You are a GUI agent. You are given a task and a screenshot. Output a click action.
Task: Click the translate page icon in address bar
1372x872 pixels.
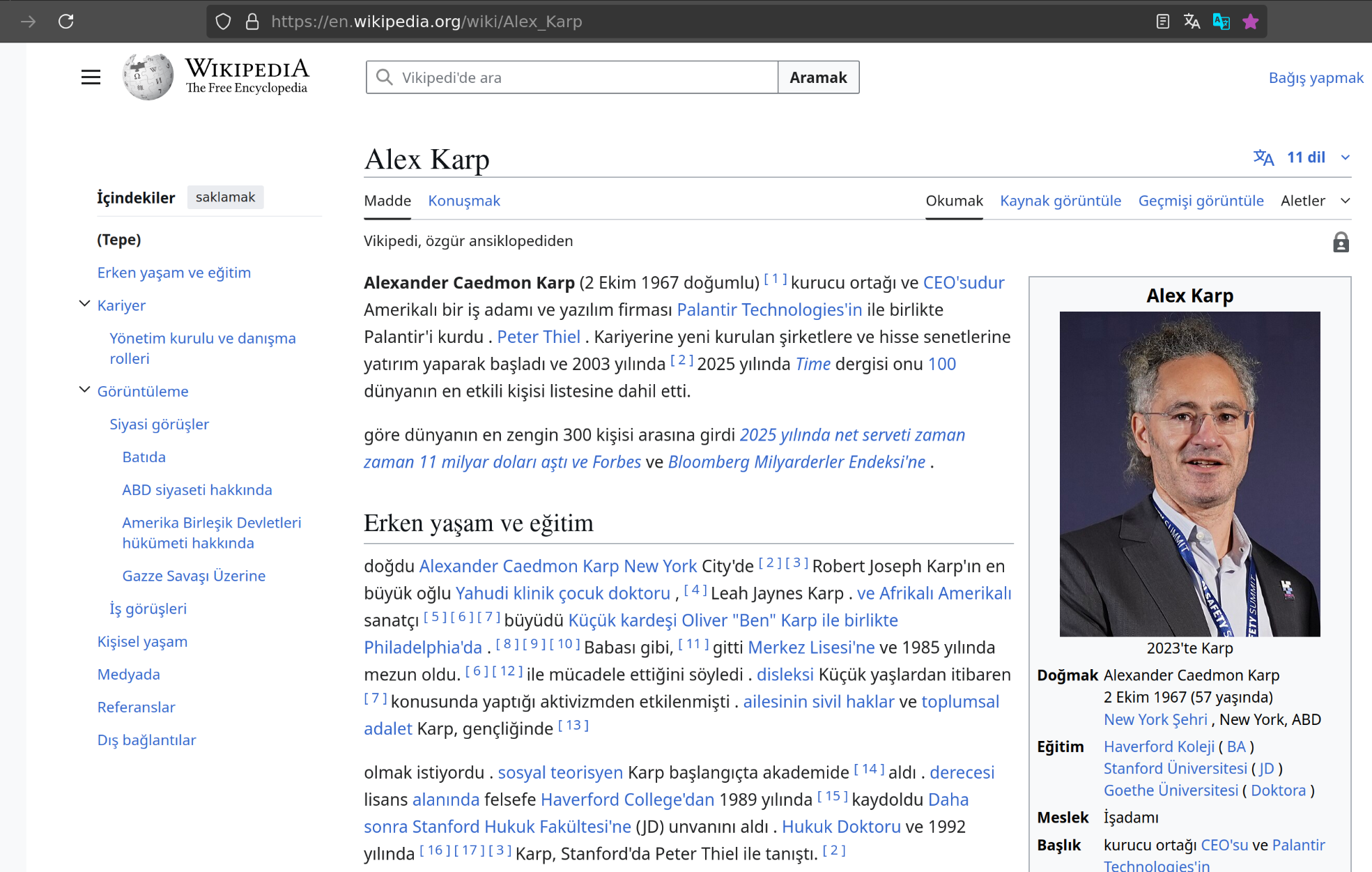pyautogui.click(x=1192, y=22)
